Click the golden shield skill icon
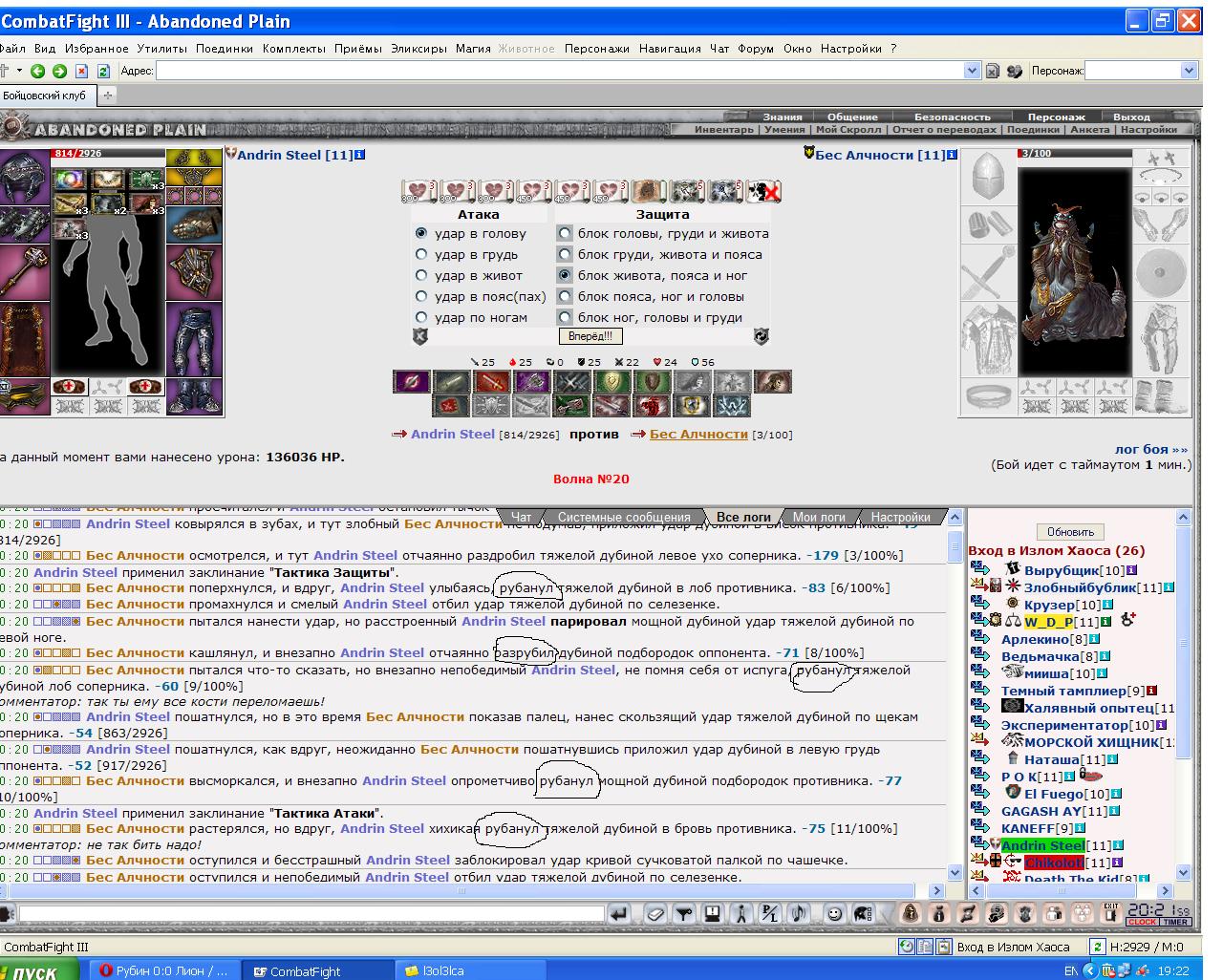The height and width of the screenshot is (980, 1223). [611, 382]
